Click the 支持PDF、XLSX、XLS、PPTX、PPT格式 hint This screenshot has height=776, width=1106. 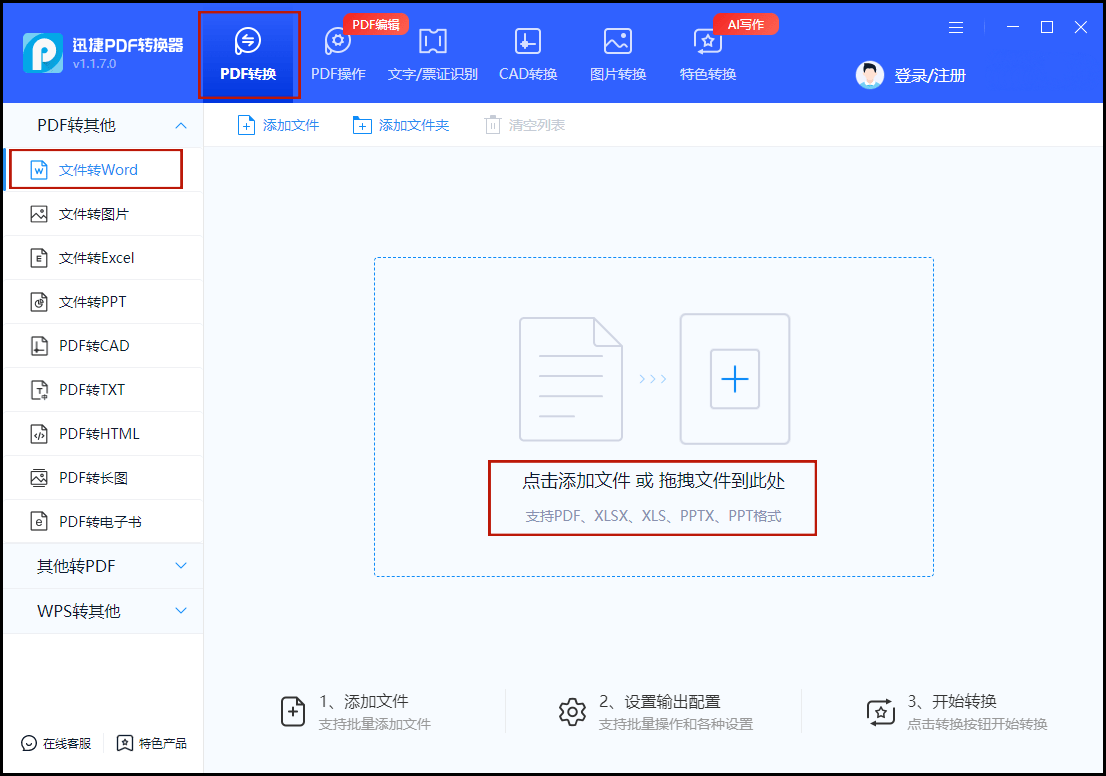click(x=653, y=516)
